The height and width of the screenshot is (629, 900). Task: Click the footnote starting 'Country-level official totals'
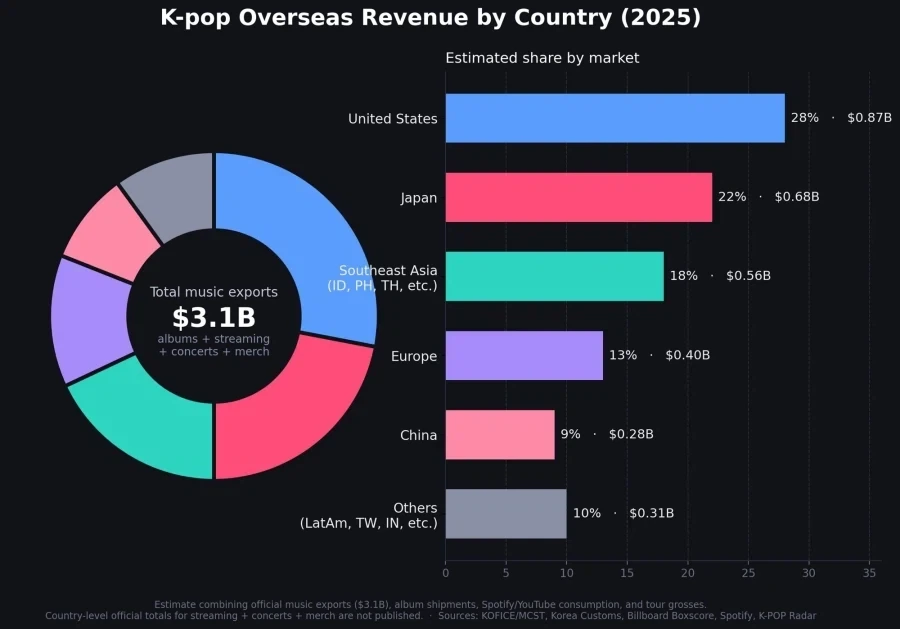click(x=234, y=616)
